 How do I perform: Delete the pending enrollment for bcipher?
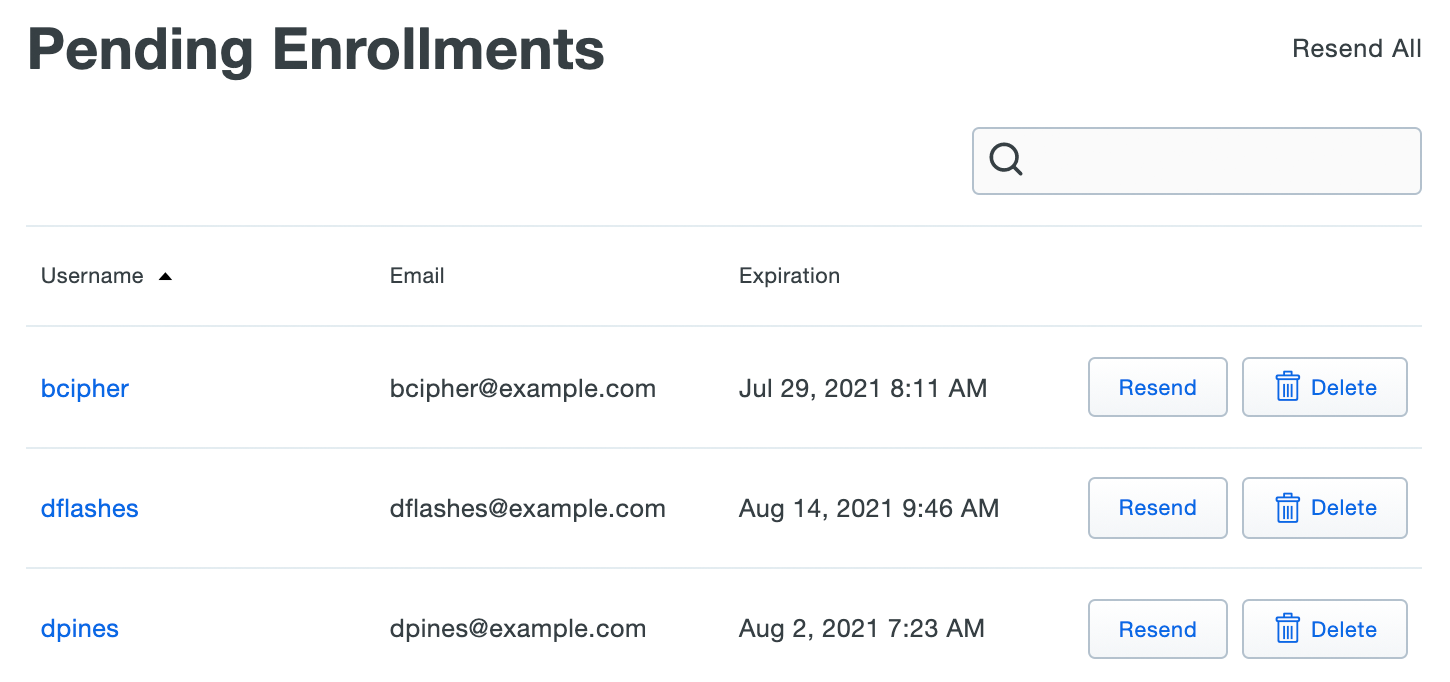[x=1325, y=387]
